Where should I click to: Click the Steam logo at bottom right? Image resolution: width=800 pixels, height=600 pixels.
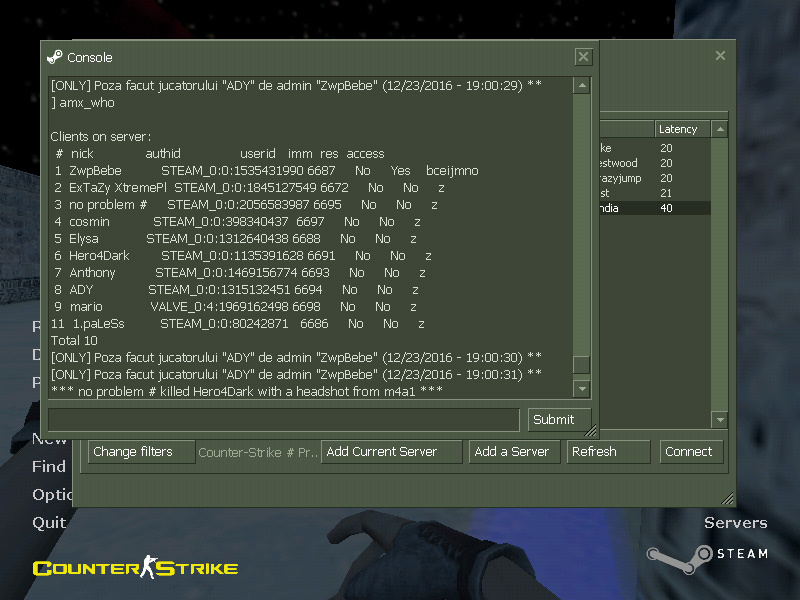click(x=706, y=553)
